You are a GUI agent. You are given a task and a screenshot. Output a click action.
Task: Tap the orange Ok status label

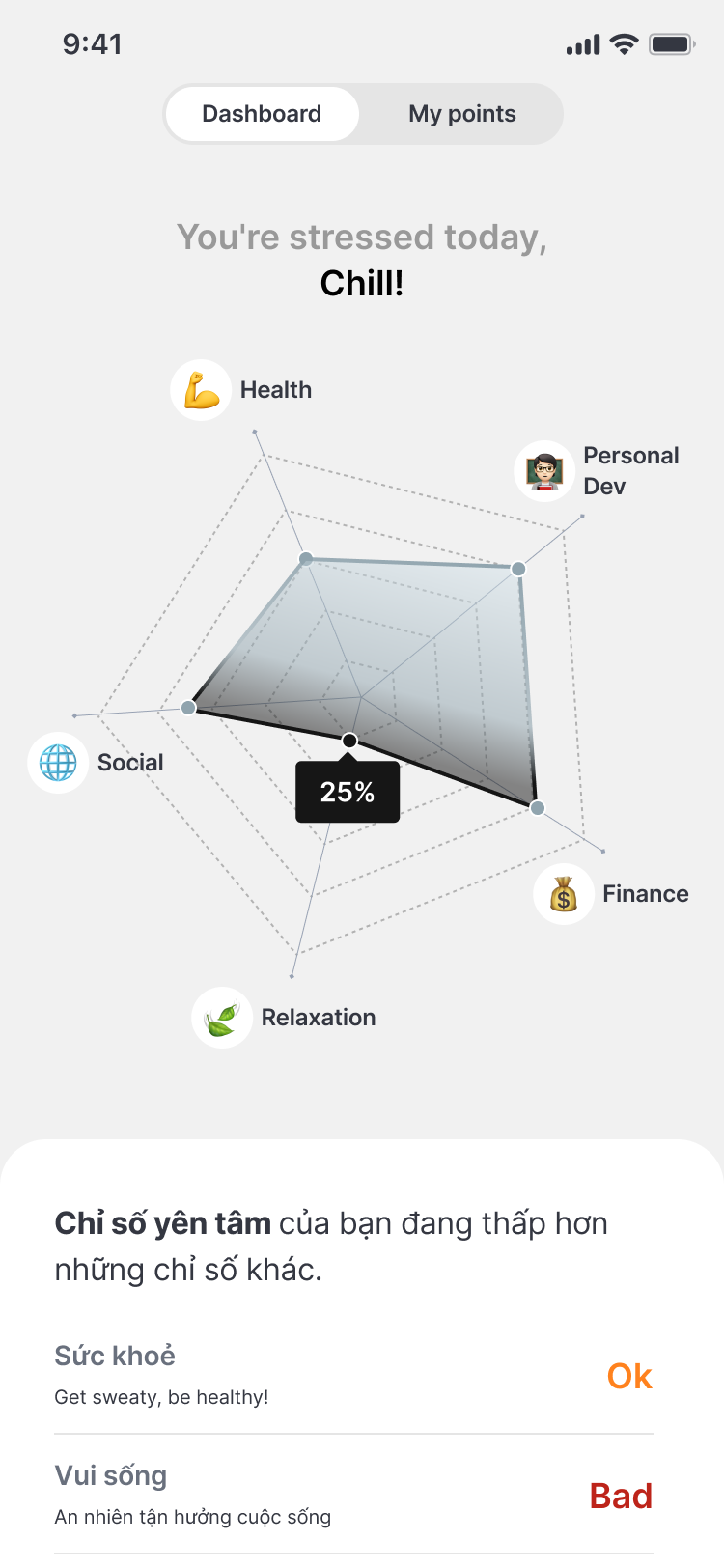[629, 1376]
